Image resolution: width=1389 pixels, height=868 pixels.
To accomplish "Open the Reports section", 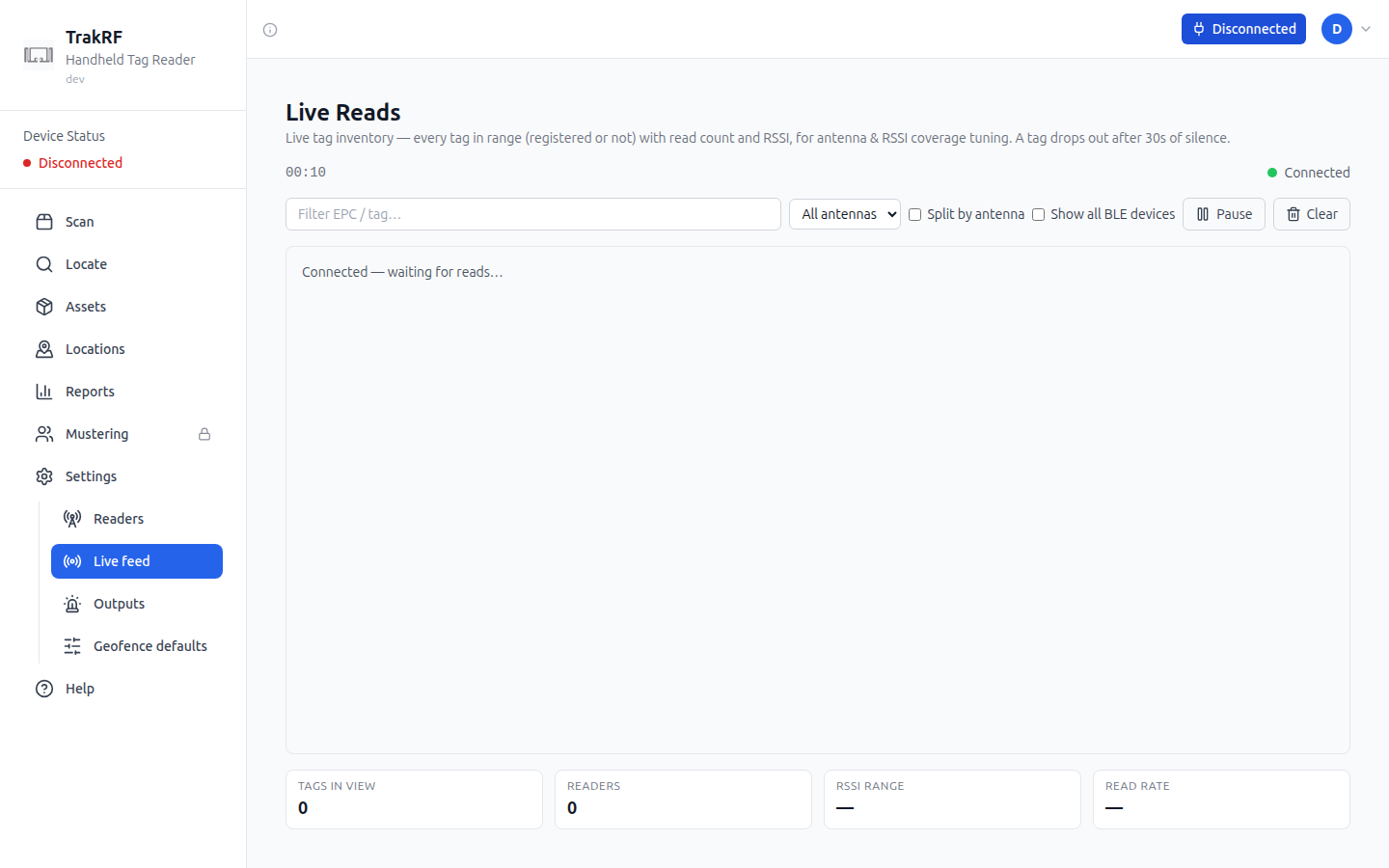I will tap(123, 392).
